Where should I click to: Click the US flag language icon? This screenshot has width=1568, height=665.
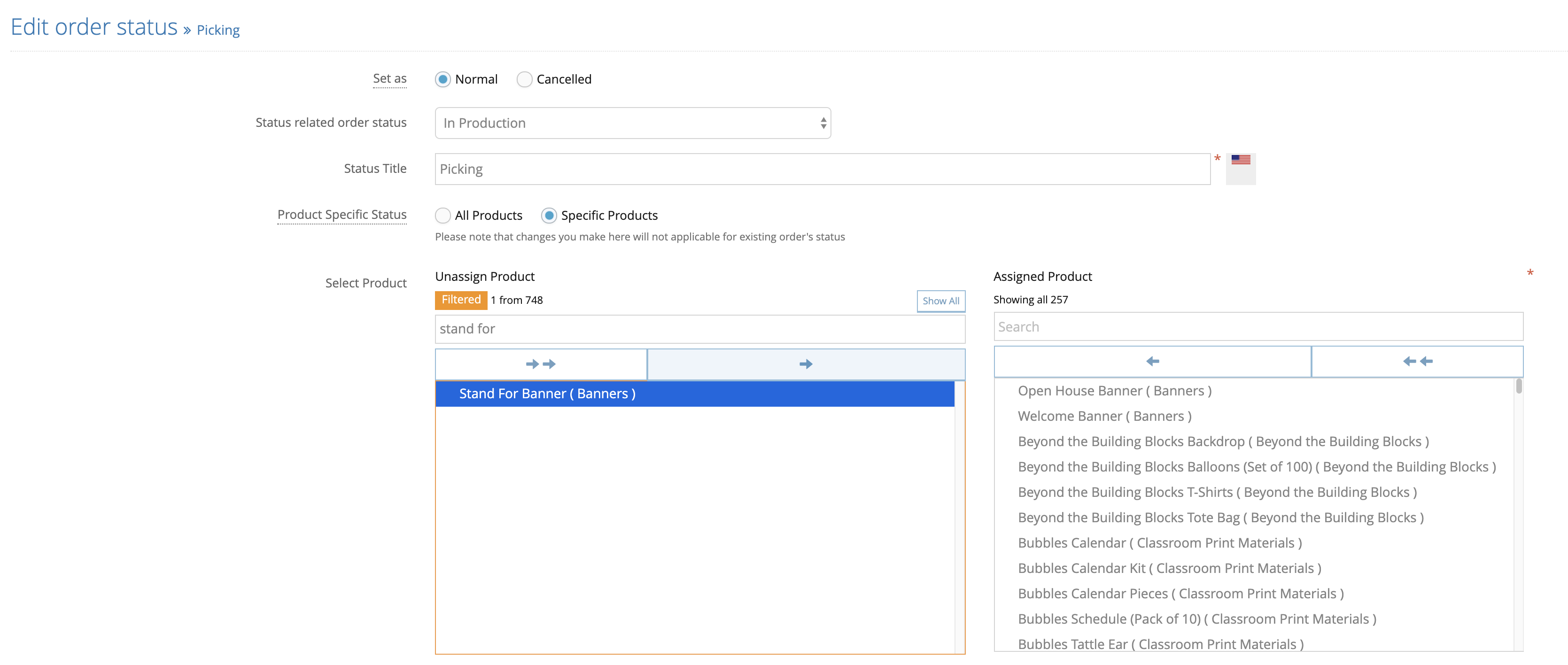[1240, 160]
